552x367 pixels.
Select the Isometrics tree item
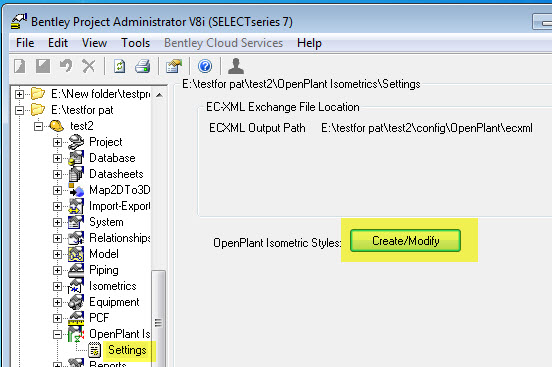(113, 286)
